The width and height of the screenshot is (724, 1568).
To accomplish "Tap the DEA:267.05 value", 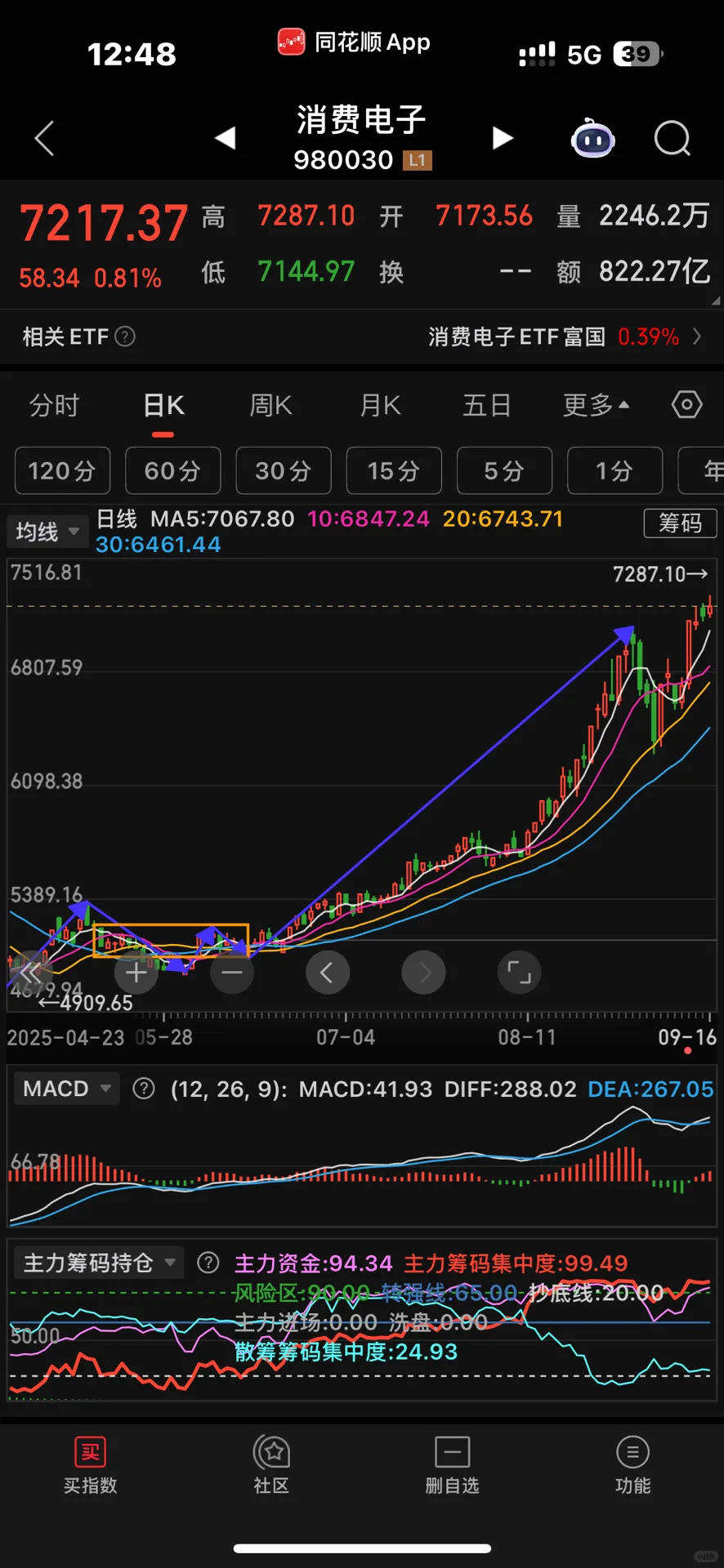I will click(x=650, y=1089).
